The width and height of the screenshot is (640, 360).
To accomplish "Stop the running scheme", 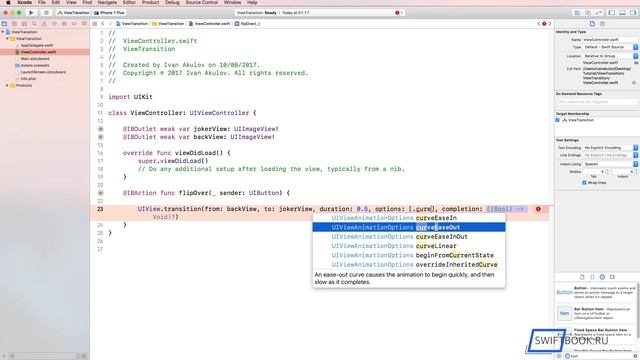I will 46,13.
